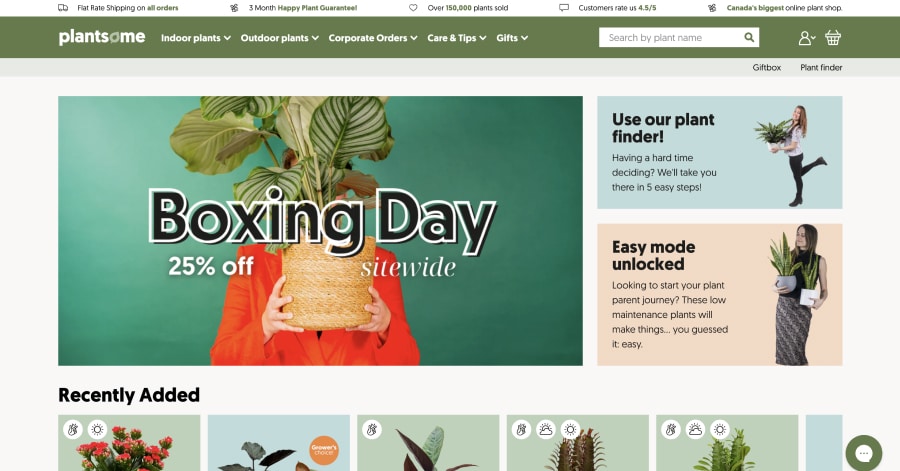Open the Easy mode unlocked card

(x=720, y=295)
